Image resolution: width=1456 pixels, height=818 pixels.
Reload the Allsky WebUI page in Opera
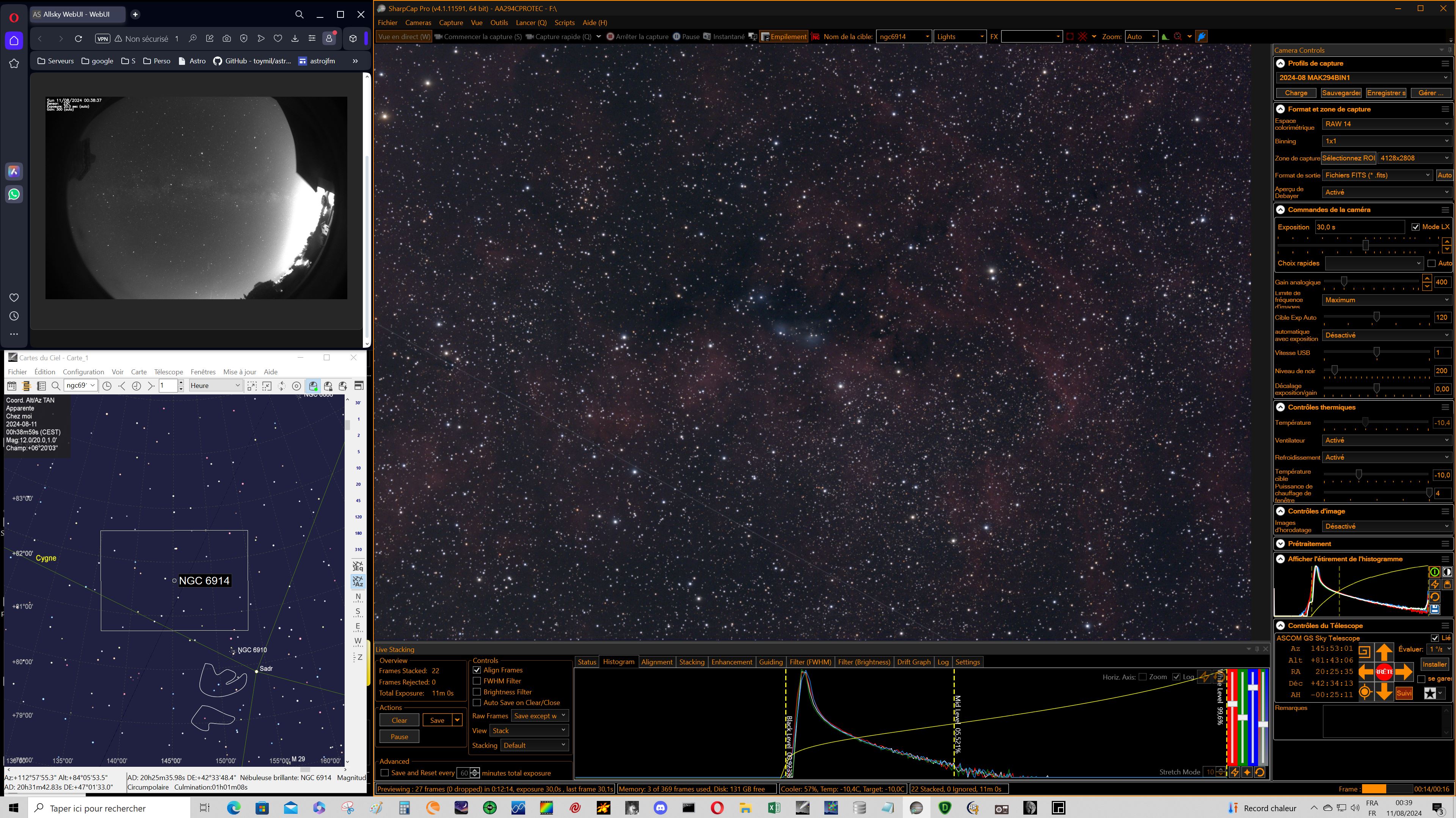coord(78,38)
